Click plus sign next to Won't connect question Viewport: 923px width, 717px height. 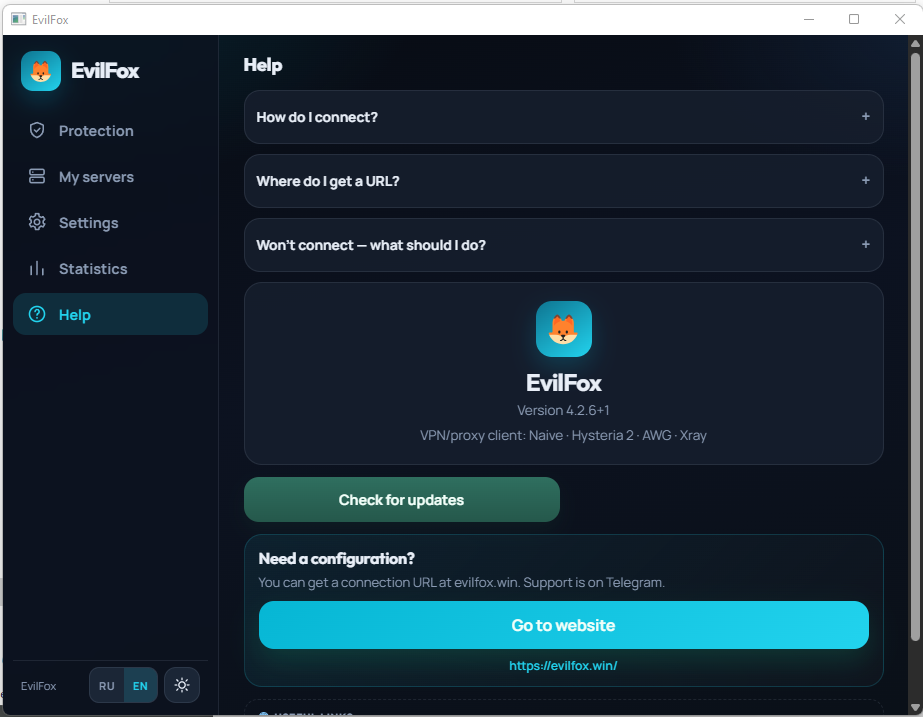click(x=865, y=244)
